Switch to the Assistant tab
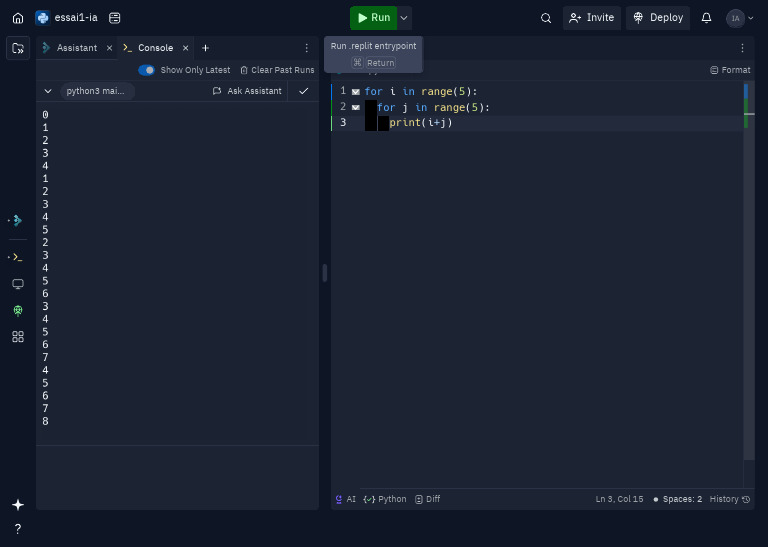The height and width of the screenshot is (547, 768). click(x=76, y=48)
